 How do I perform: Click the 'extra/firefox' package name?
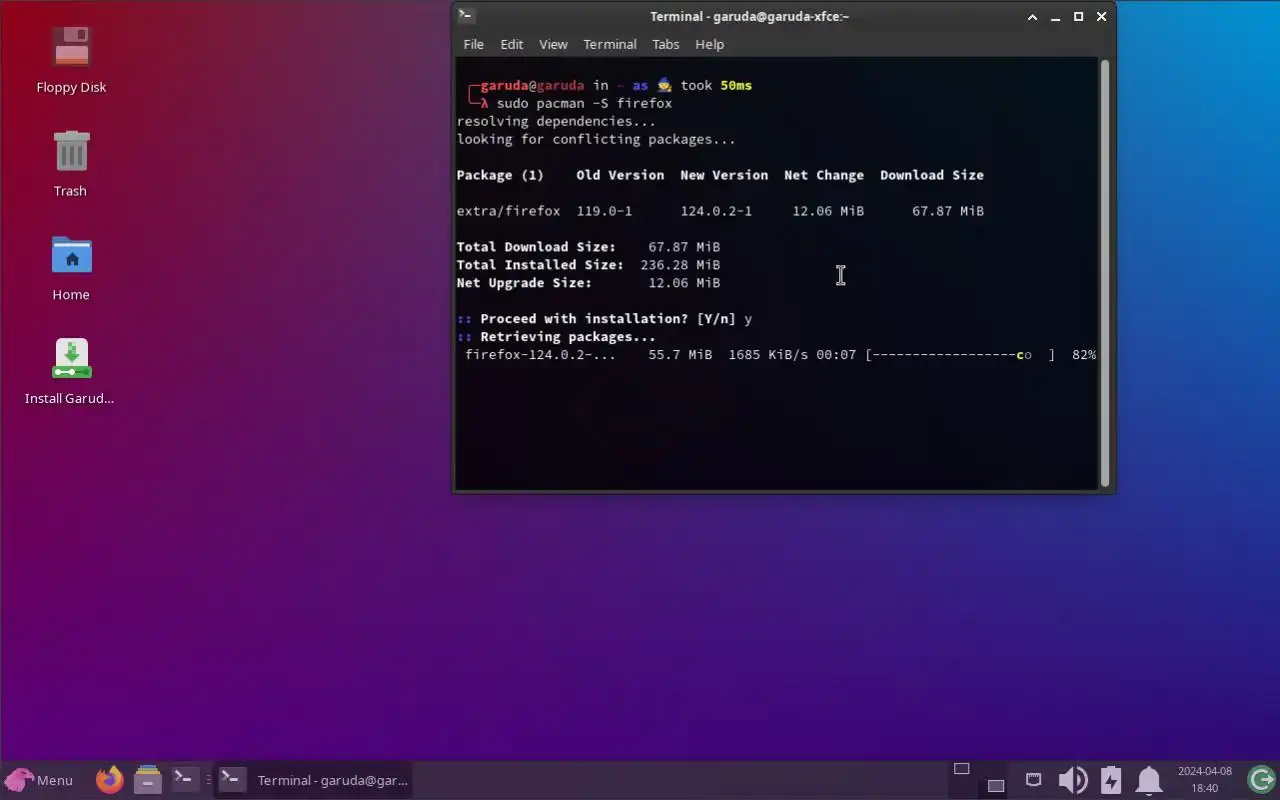pyautogui.click(x=508, y=211)
